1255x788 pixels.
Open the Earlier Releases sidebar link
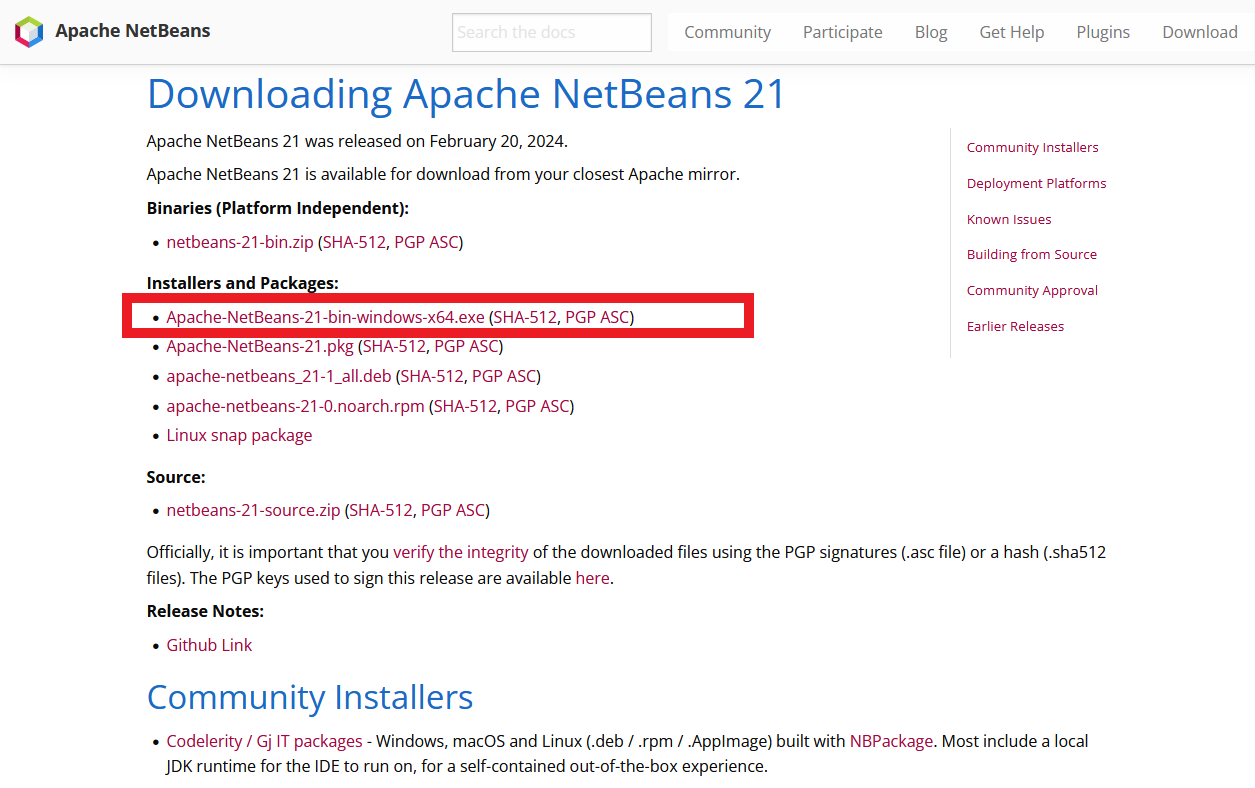[x=1015, y=326]
